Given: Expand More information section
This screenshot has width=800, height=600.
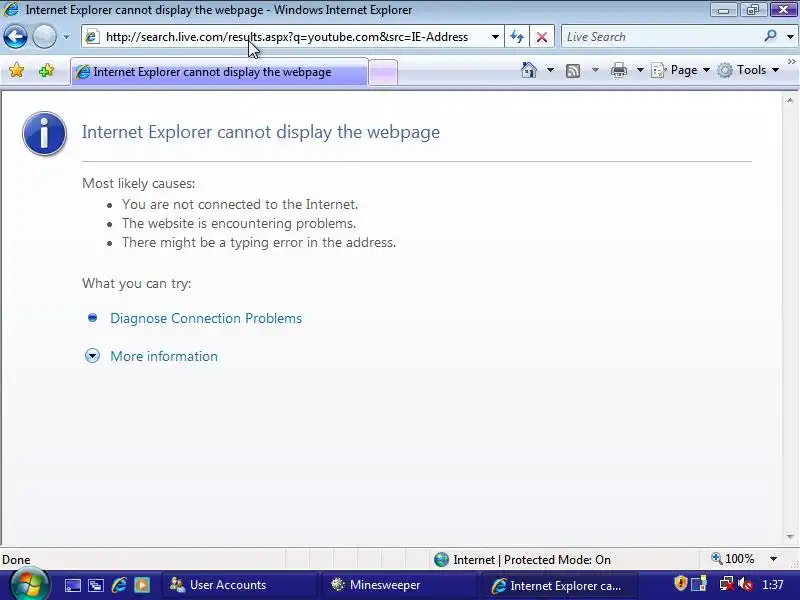Looking at the screenshot, I should point(164,356).
